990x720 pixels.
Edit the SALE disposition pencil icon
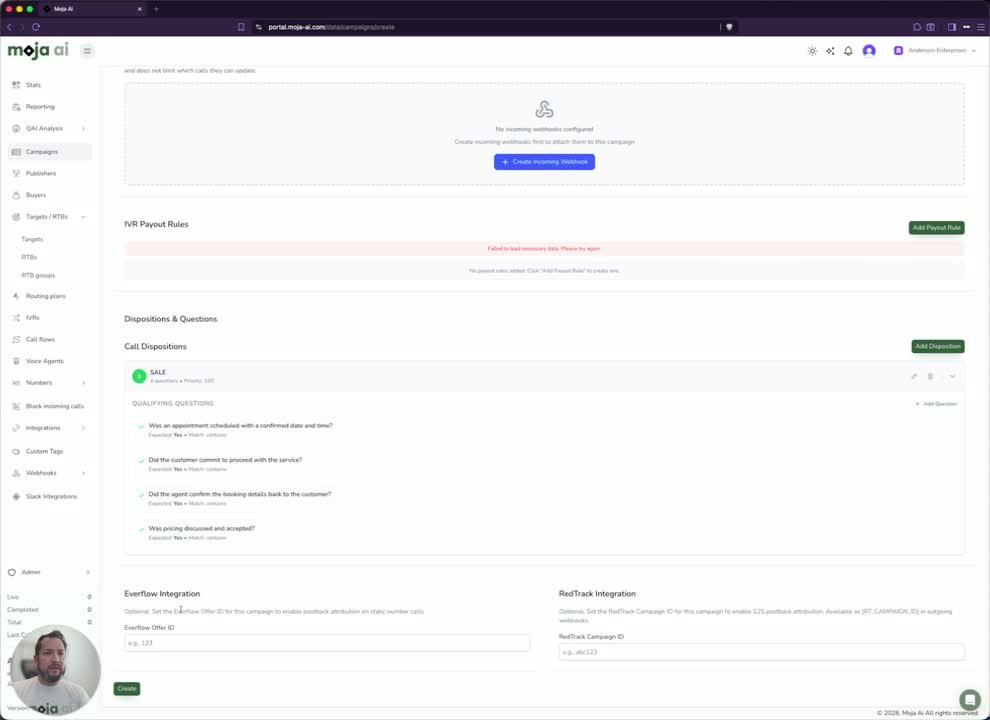[914, 376]
